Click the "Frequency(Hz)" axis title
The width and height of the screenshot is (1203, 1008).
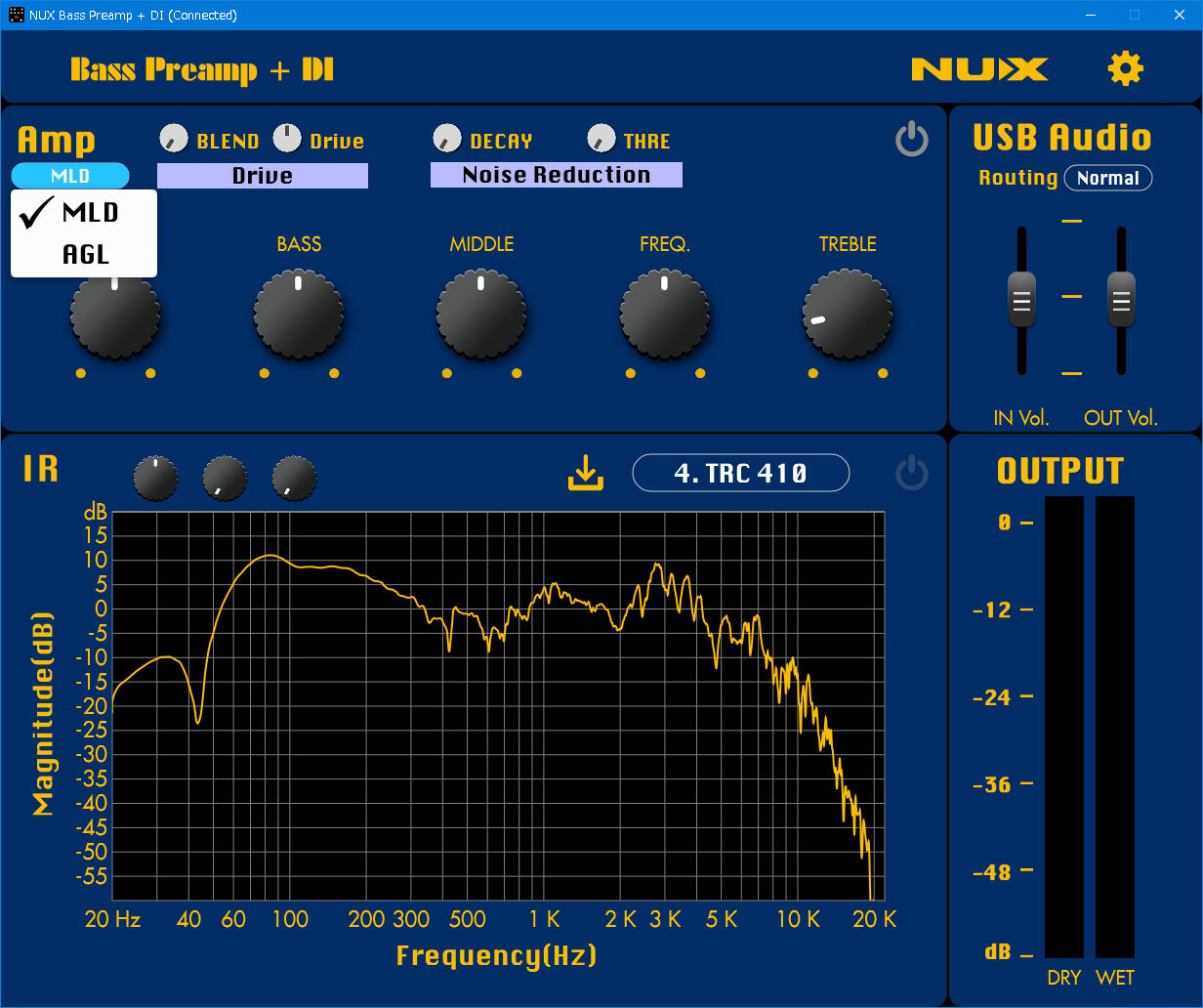coord(496,954)
